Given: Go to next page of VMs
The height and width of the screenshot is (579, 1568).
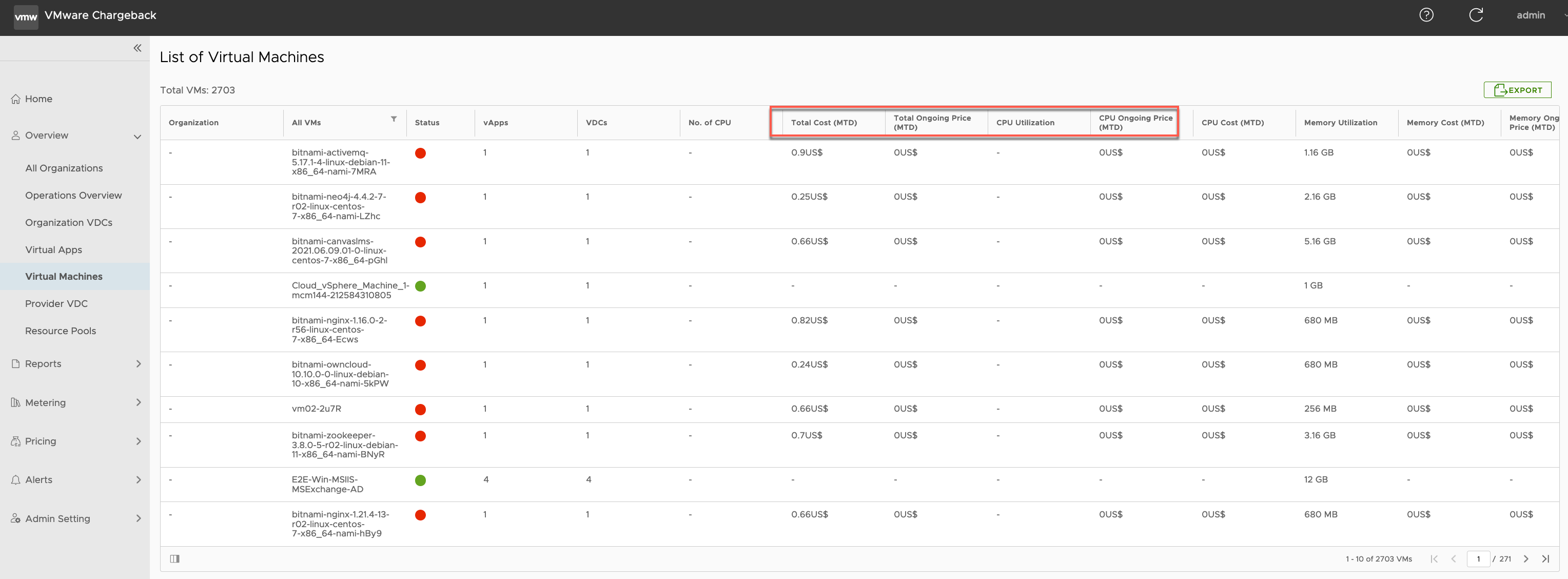Looking at the screenshot, I should coord(1525,558).
